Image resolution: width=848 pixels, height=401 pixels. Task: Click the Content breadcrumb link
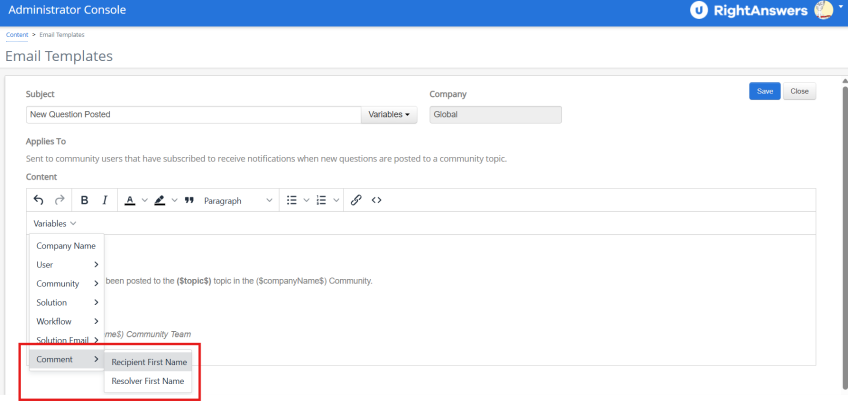[x=16, y=35]
